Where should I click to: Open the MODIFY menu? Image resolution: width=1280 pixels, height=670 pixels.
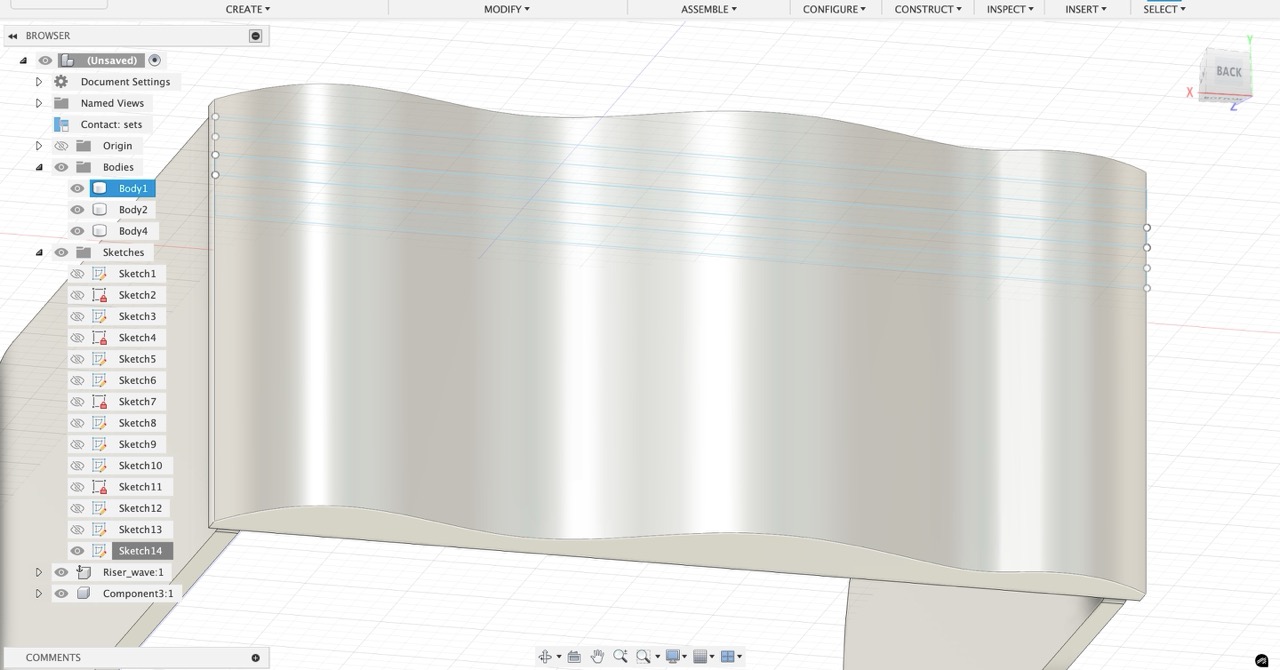(505, 9)
